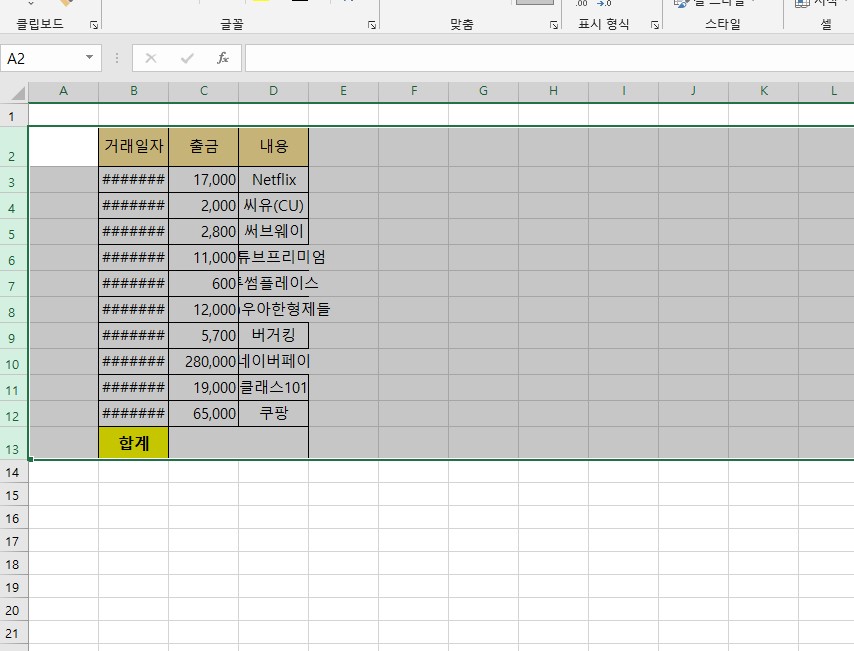Select the 네이버페이 cell
Image resolution: width=854 pixels, height=651 pixels.
pos(273,362)
